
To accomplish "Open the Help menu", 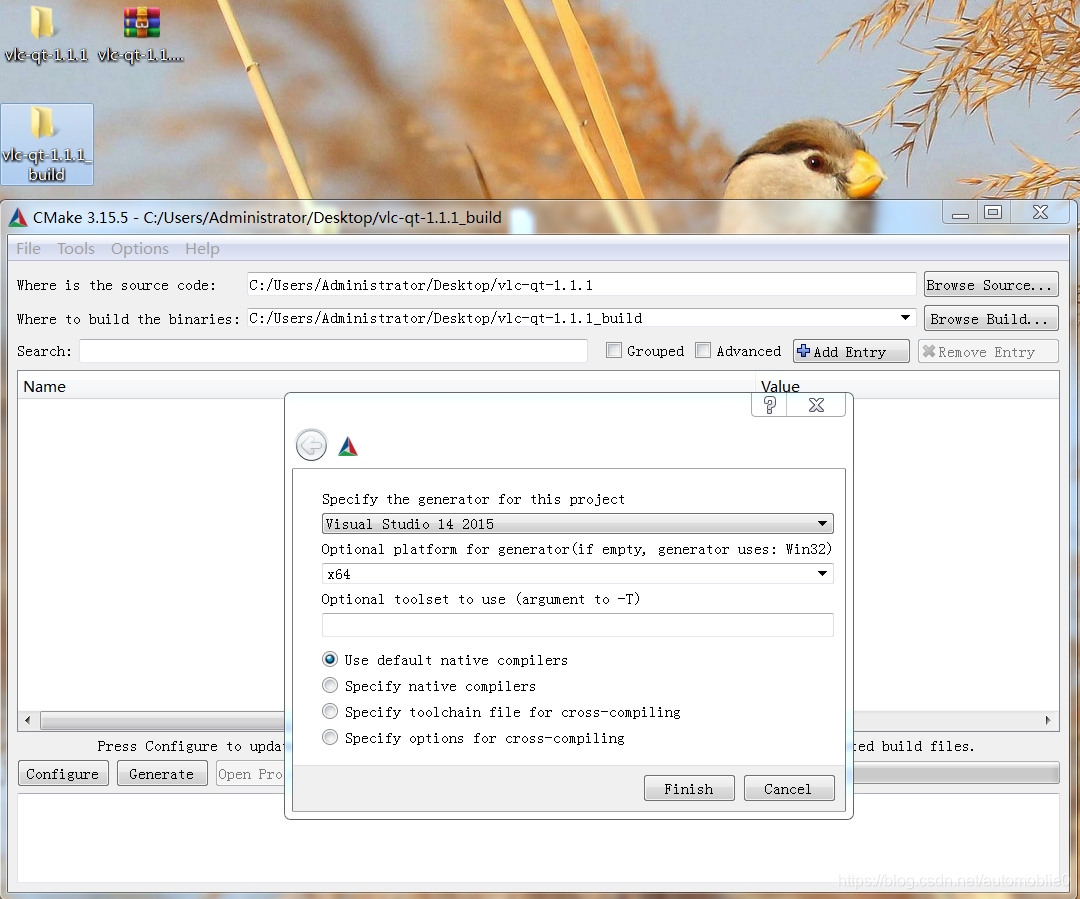I will [202, 249].
